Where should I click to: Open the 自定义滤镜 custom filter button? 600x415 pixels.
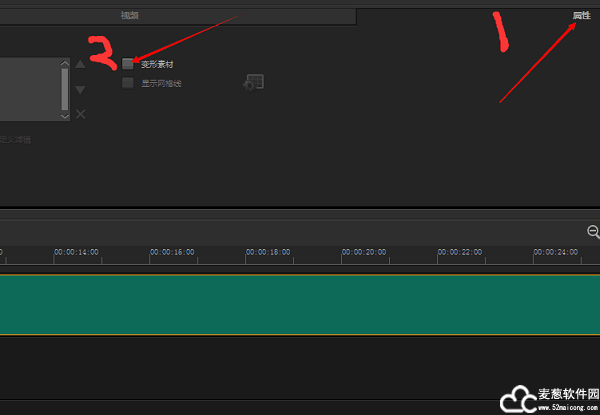pos(15,140)
